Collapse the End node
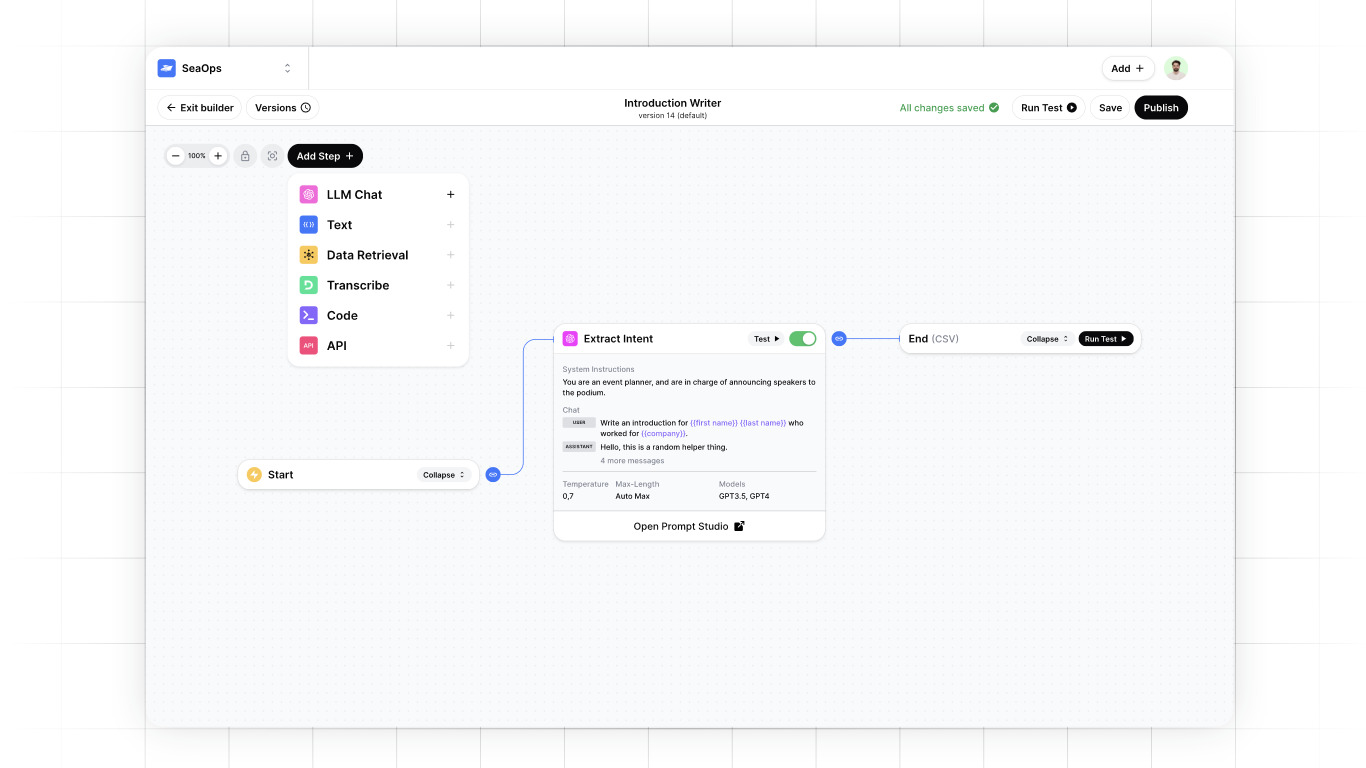 click(1047, 339)
